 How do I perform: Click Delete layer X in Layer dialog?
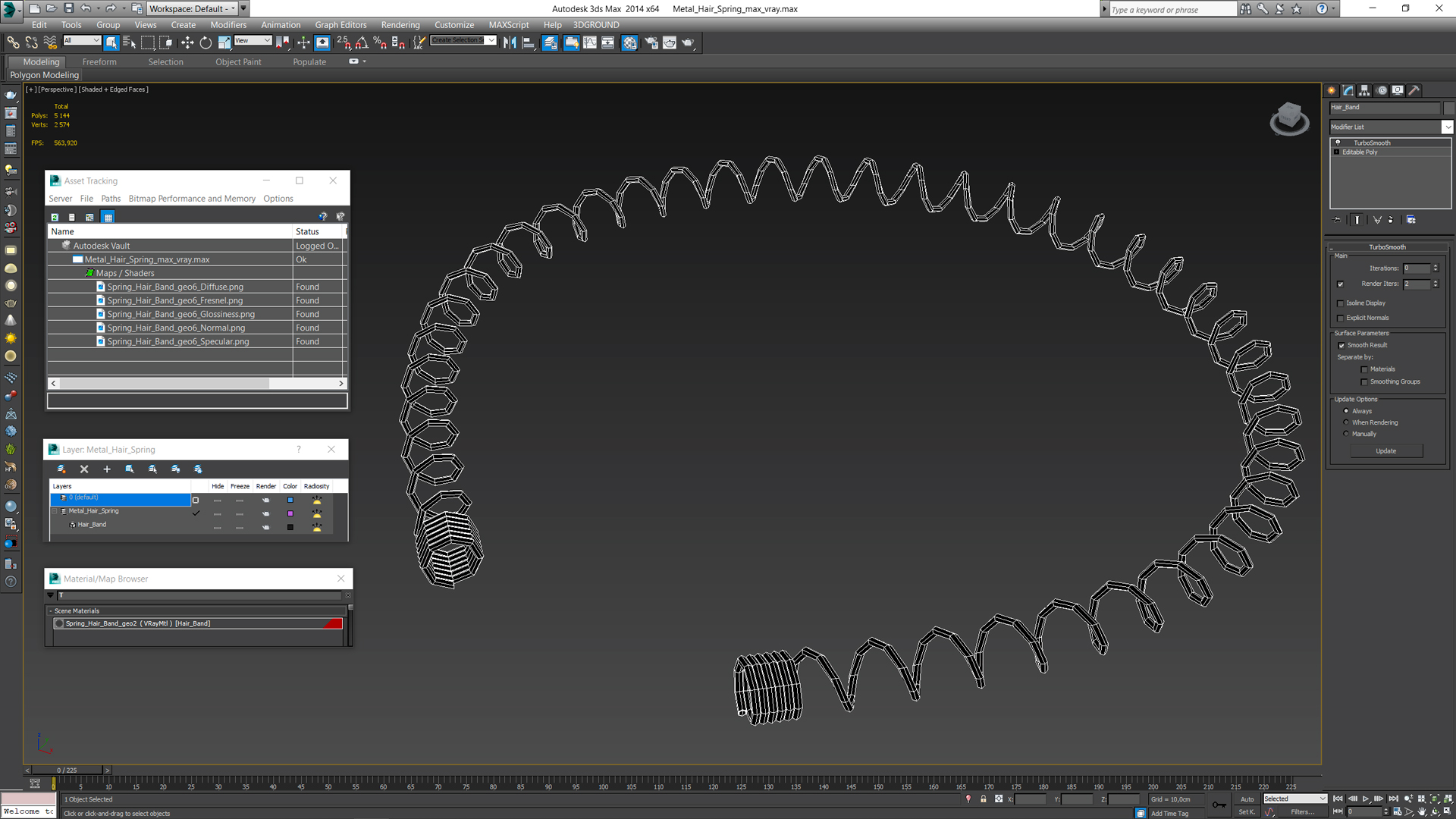pos(84,469)
